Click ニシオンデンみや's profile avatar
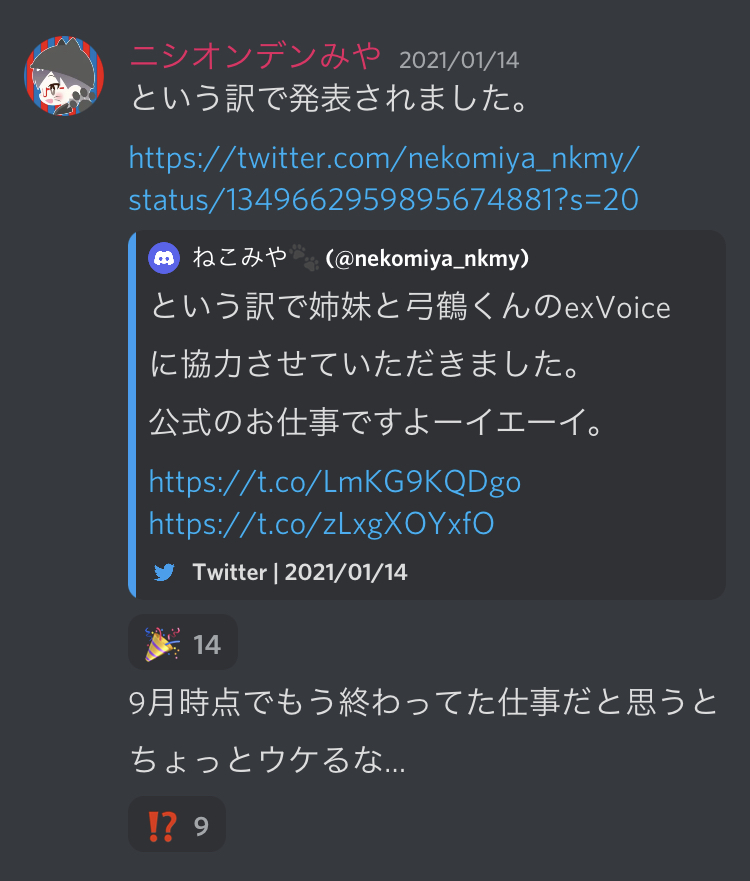750x881 pixels. pos(64,76)
